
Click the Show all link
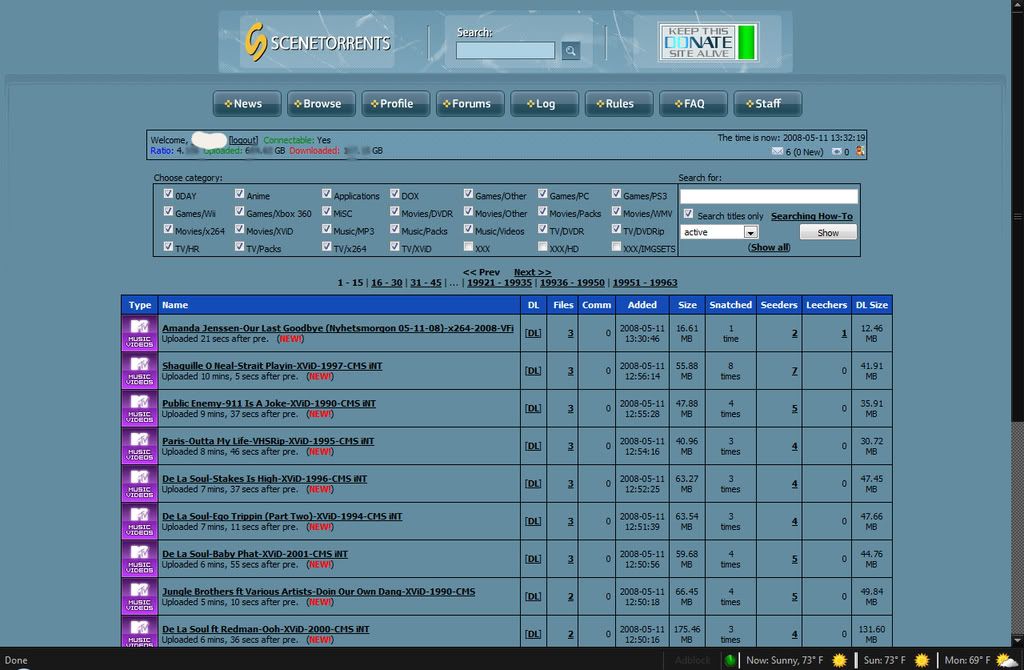(769, 247)
